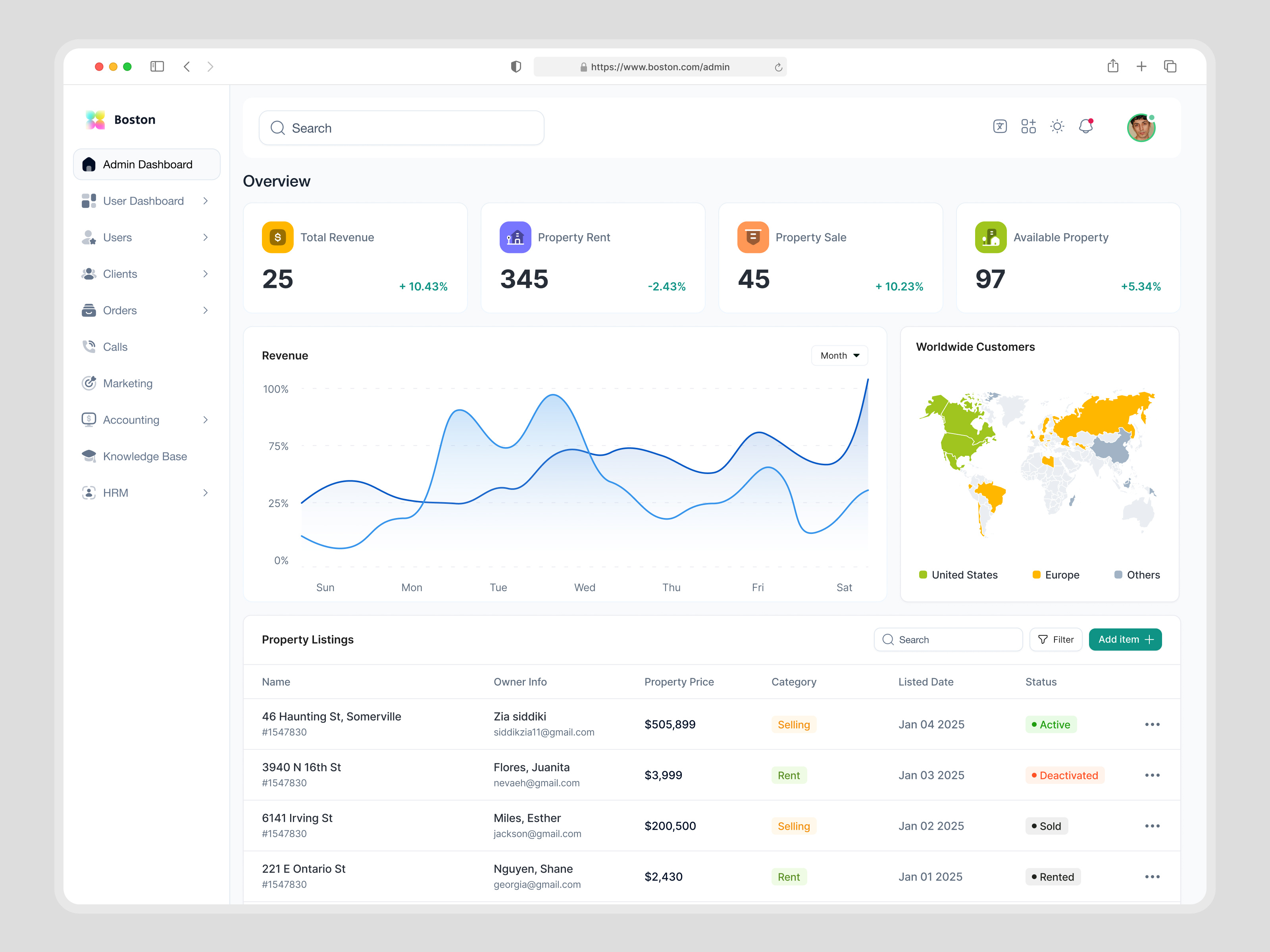Click the privacy shield icon
The height and width of the screenshot is (952, 1270).
click(516, 67)
